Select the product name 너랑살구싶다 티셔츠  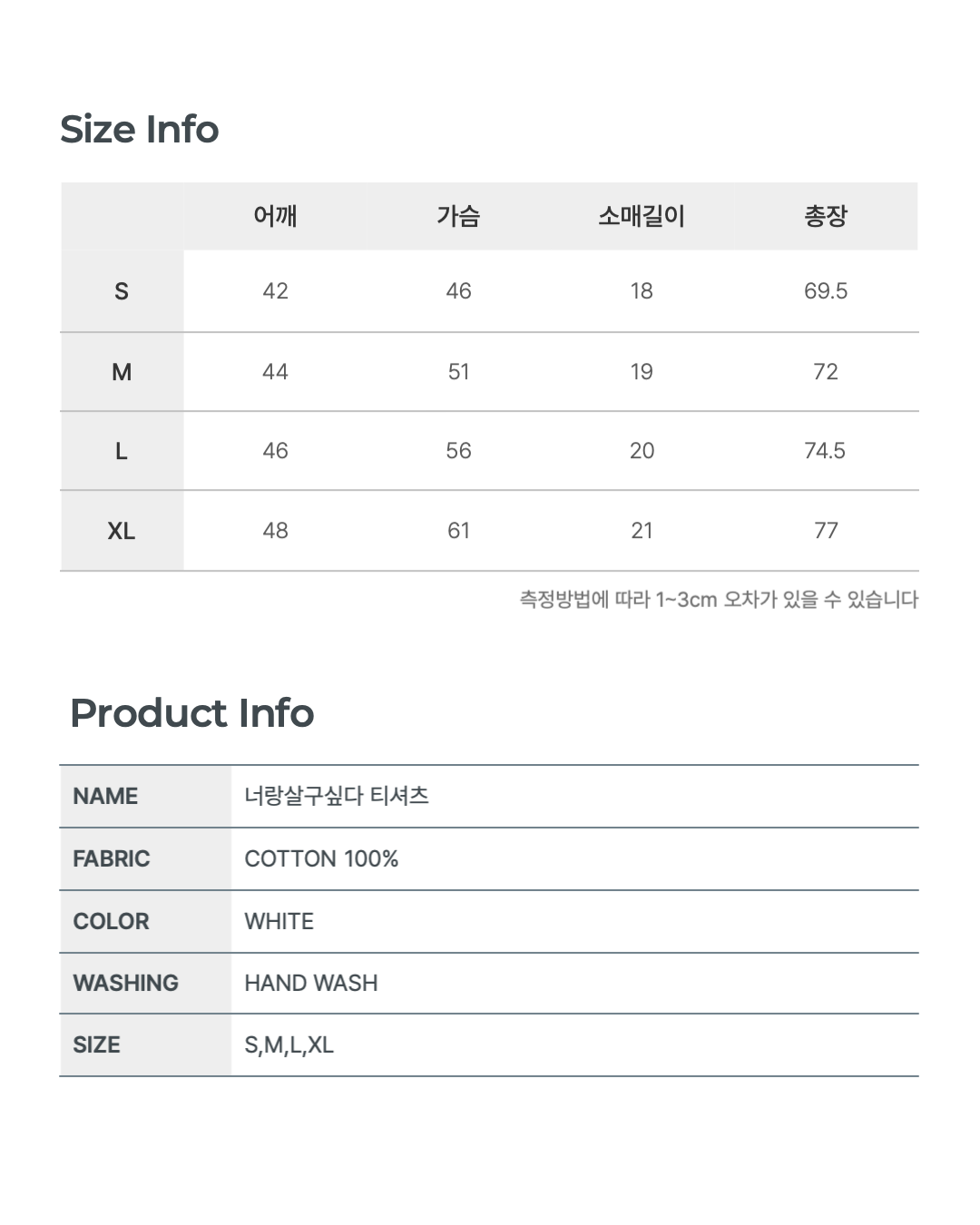[337, 796]
